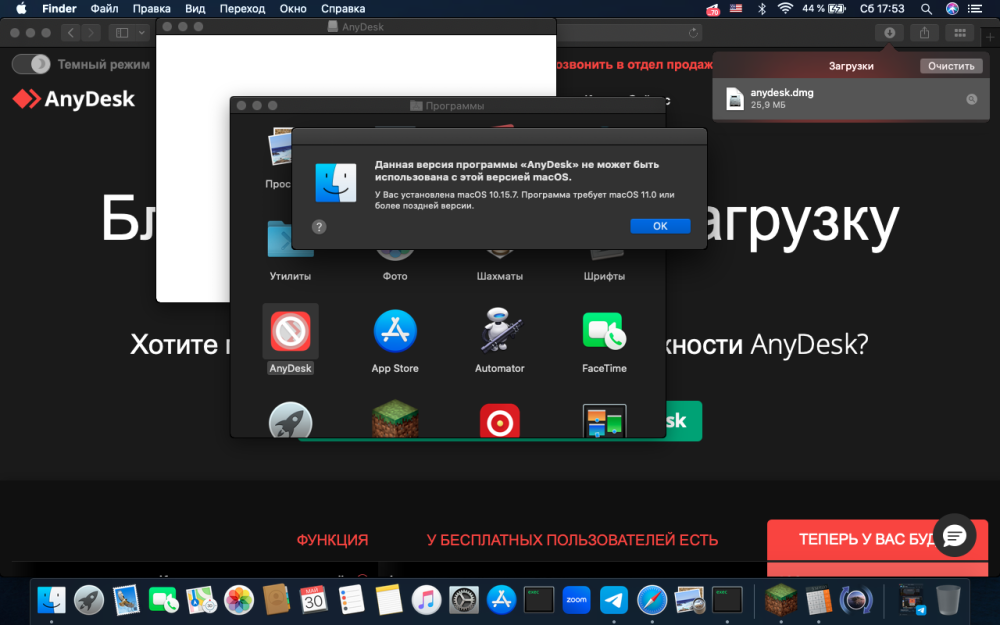Open System Preferences from the Dock
The height and width of the screenshot is (625, 1000).
tap(464, 600)
